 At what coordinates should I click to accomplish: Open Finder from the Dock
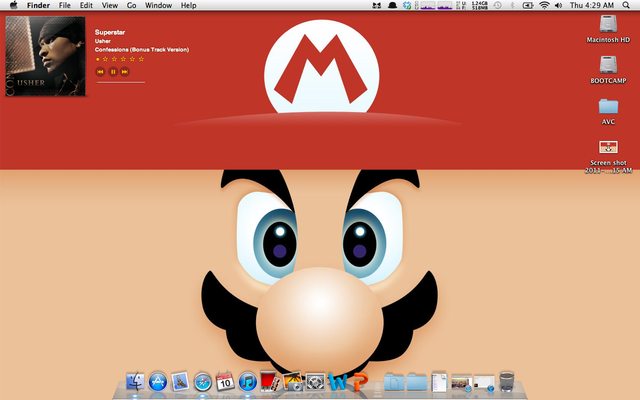coord(135,382)
